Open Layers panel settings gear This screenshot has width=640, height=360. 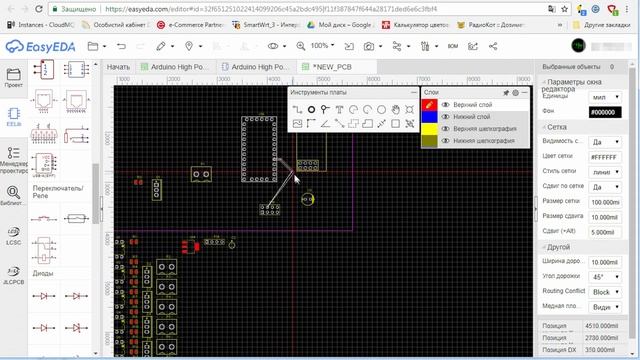coord(516,93)
